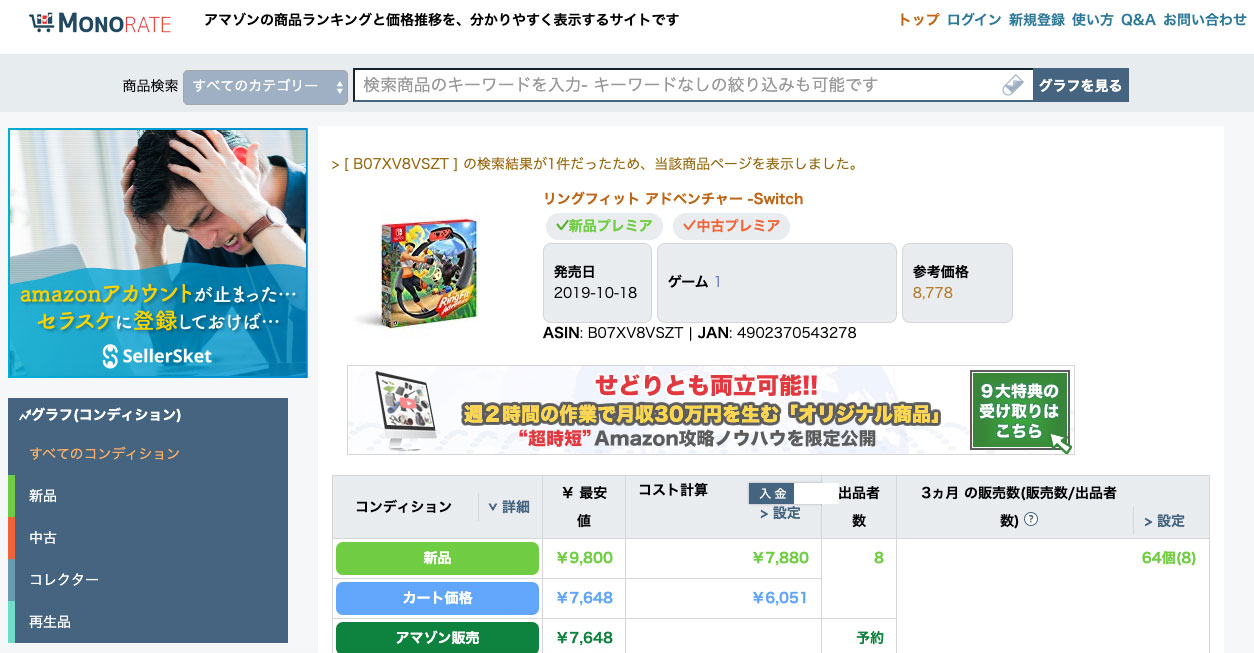
Task: Click the アマゾン販売 button
Action: tap(437, 638)
